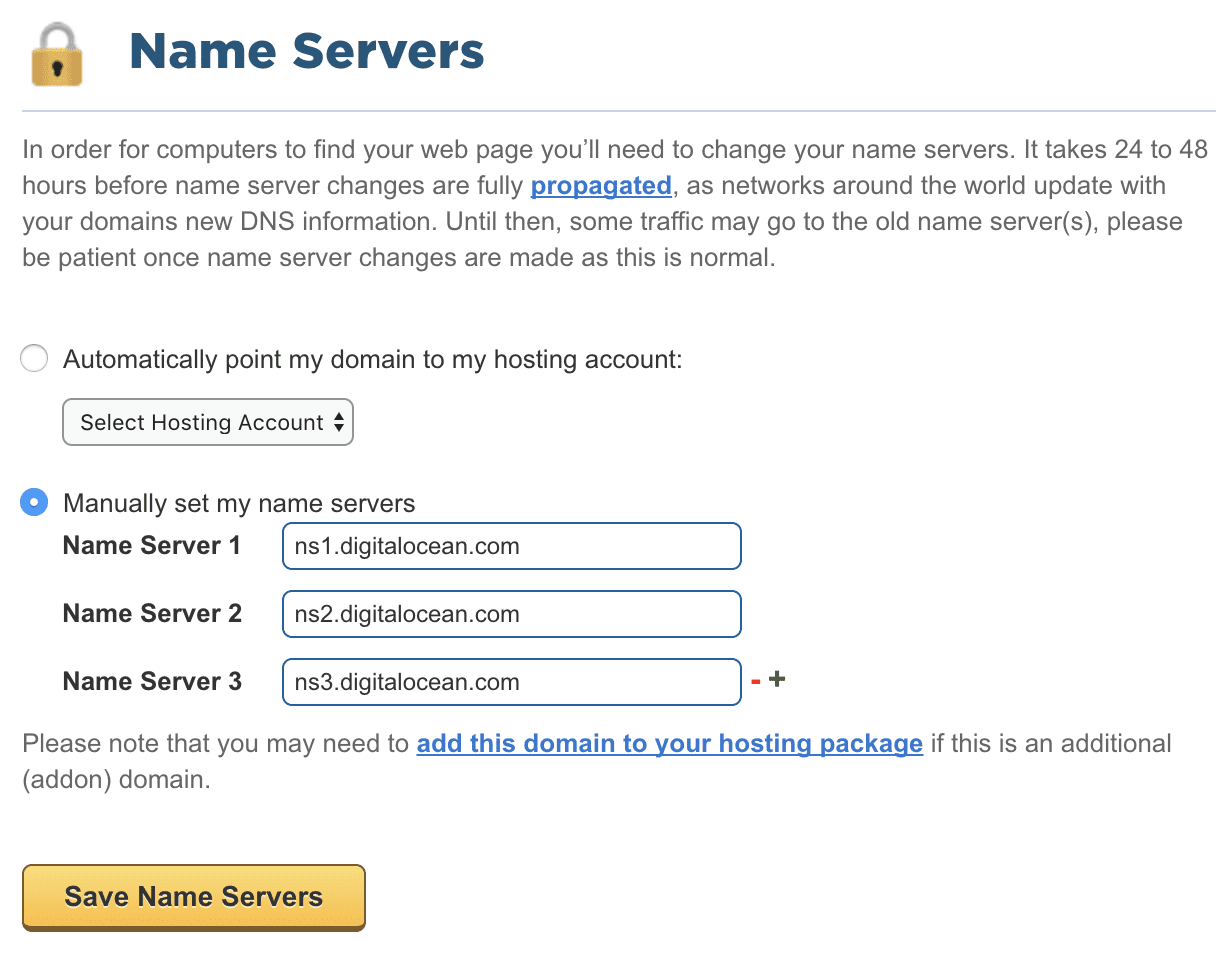Follow the 'add this domain to your hosting package' link
This screenshot has width=1232, height=980.
(x=669, y=743)
